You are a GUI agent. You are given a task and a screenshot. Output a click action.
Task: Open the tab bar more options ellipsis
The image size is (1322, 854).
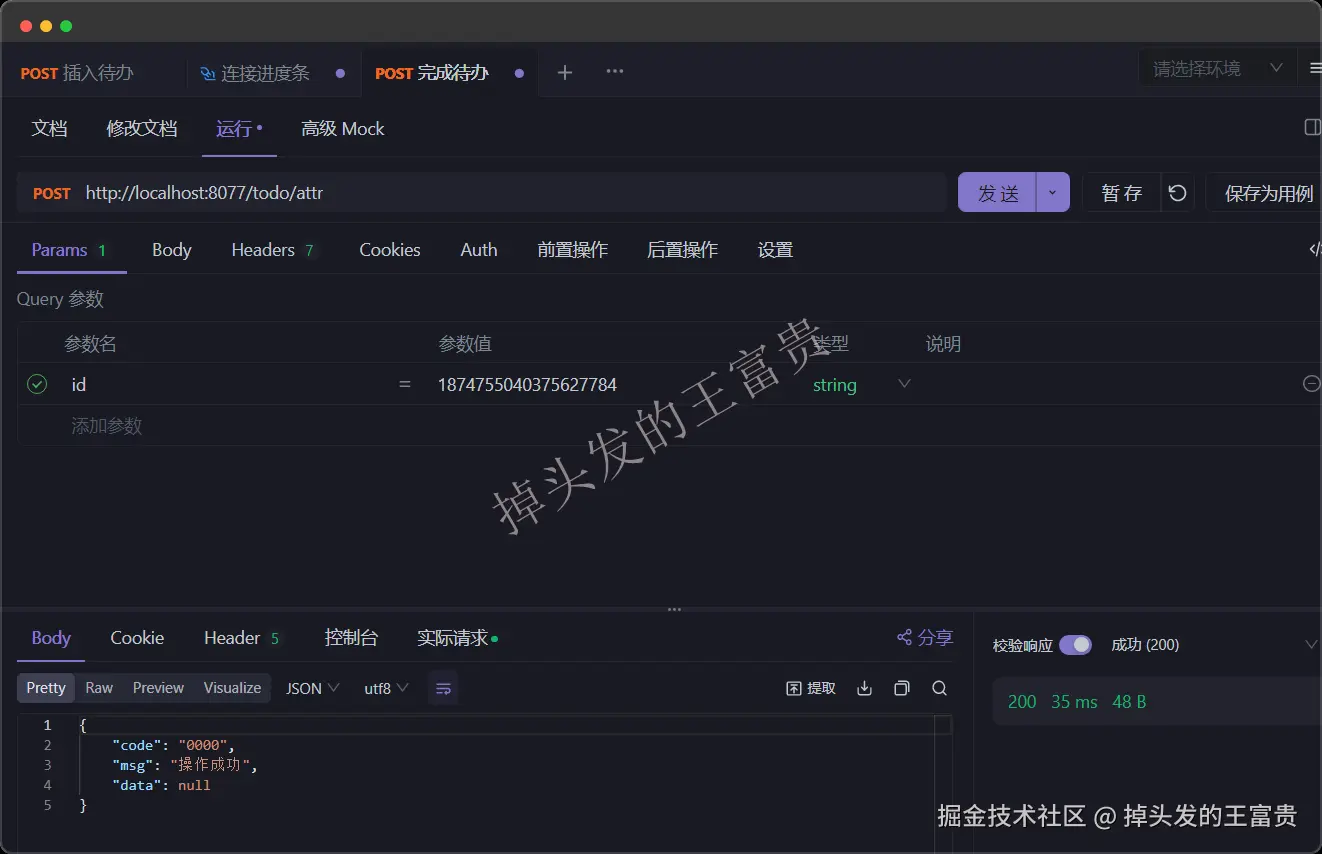coord(615,71)
